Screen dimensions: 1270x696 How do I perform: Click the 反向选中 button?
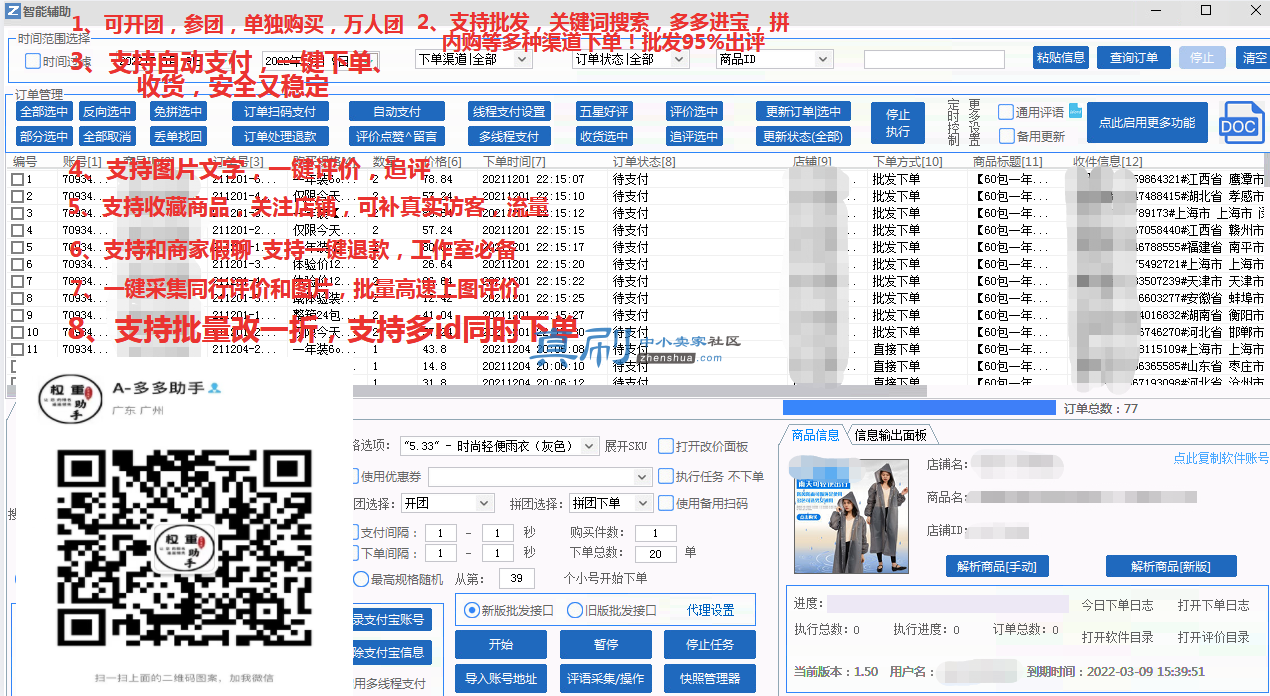(x=107, y=111)
